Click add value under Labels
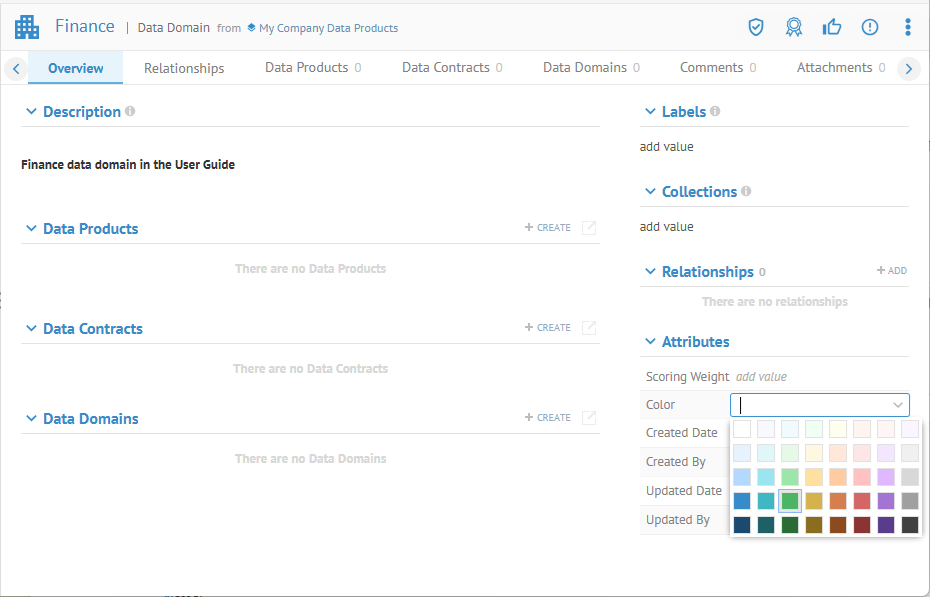This screenshot has width=930, height=597. (x=667, y=147)
